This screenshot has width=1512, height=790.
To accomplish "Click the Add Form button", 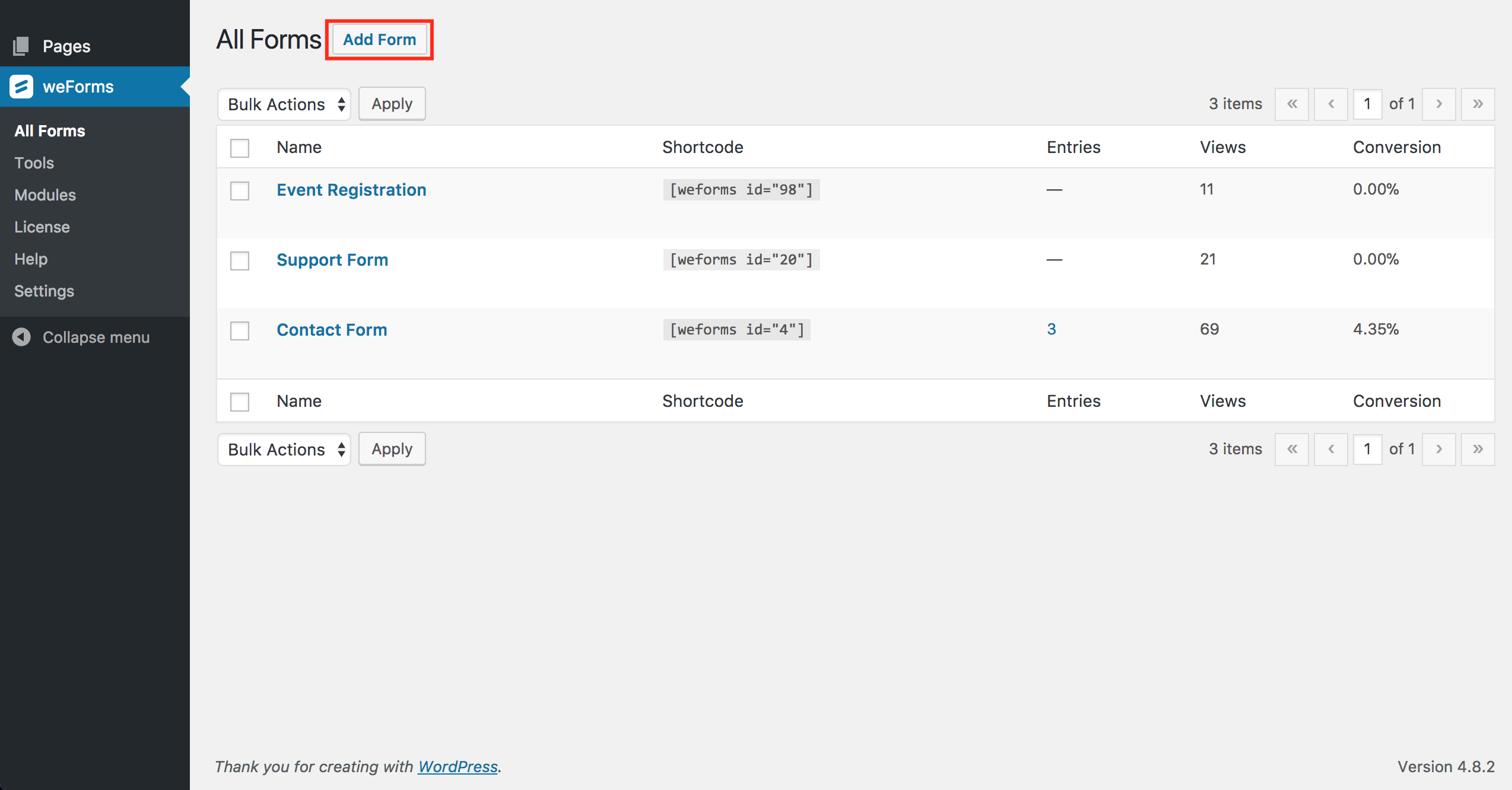I will [380, 39].
